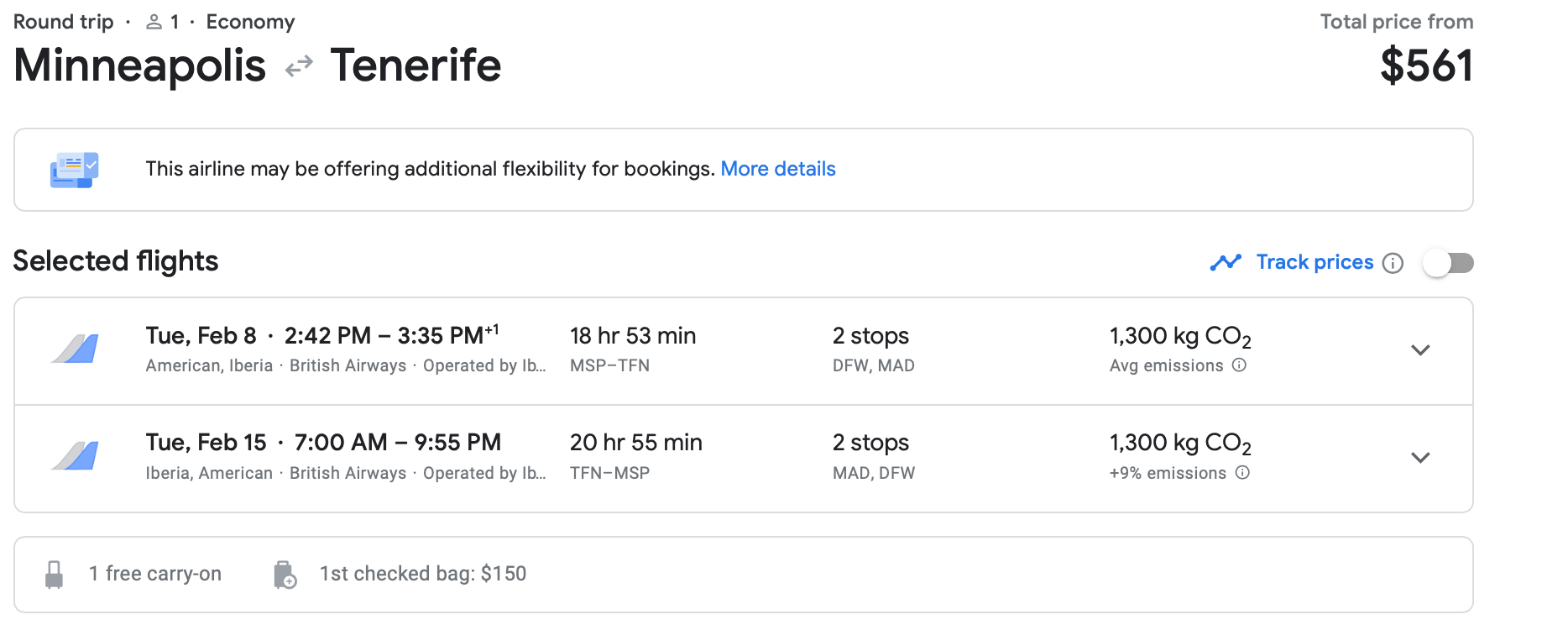Click the checked bag icon

tap(285, 575)
